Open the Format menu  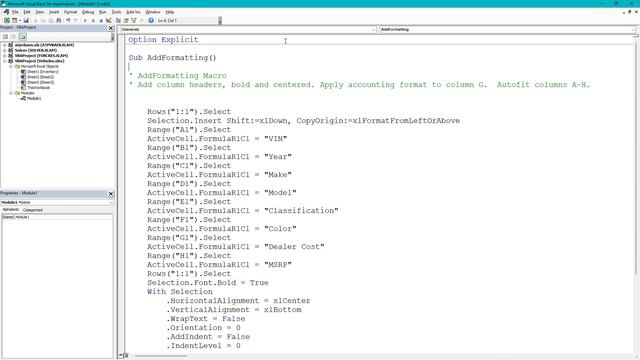70,12
